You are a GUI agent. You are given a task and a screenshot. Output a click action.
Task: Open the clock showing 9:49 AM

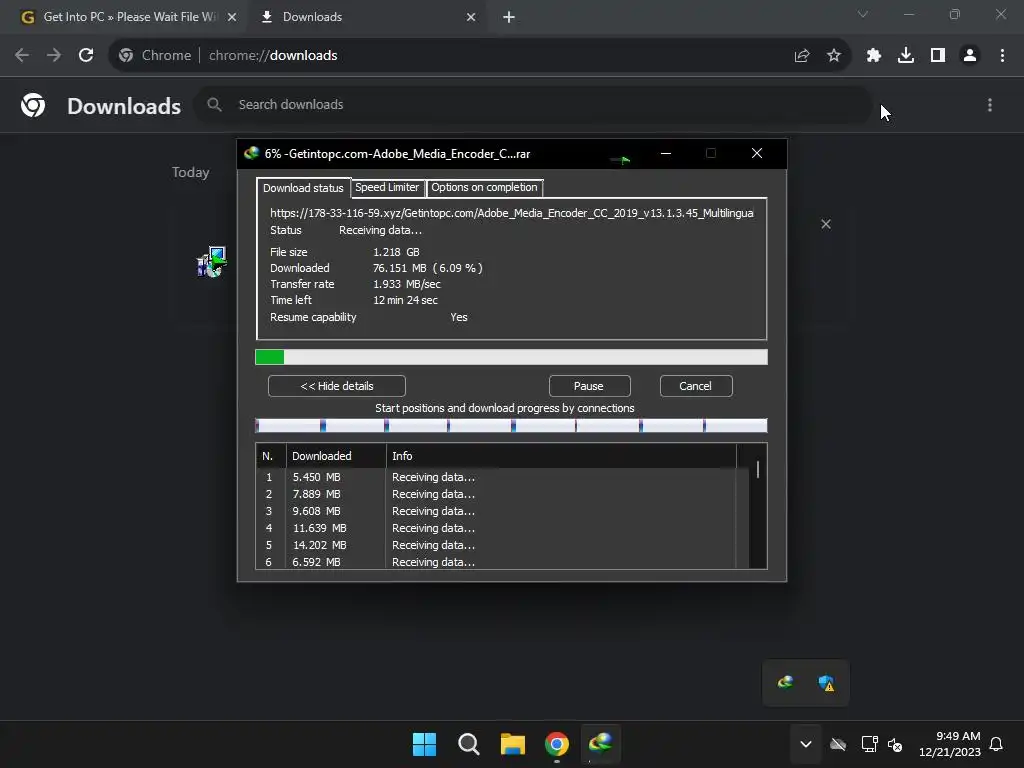pyautogui.click(x=950, y=744)
